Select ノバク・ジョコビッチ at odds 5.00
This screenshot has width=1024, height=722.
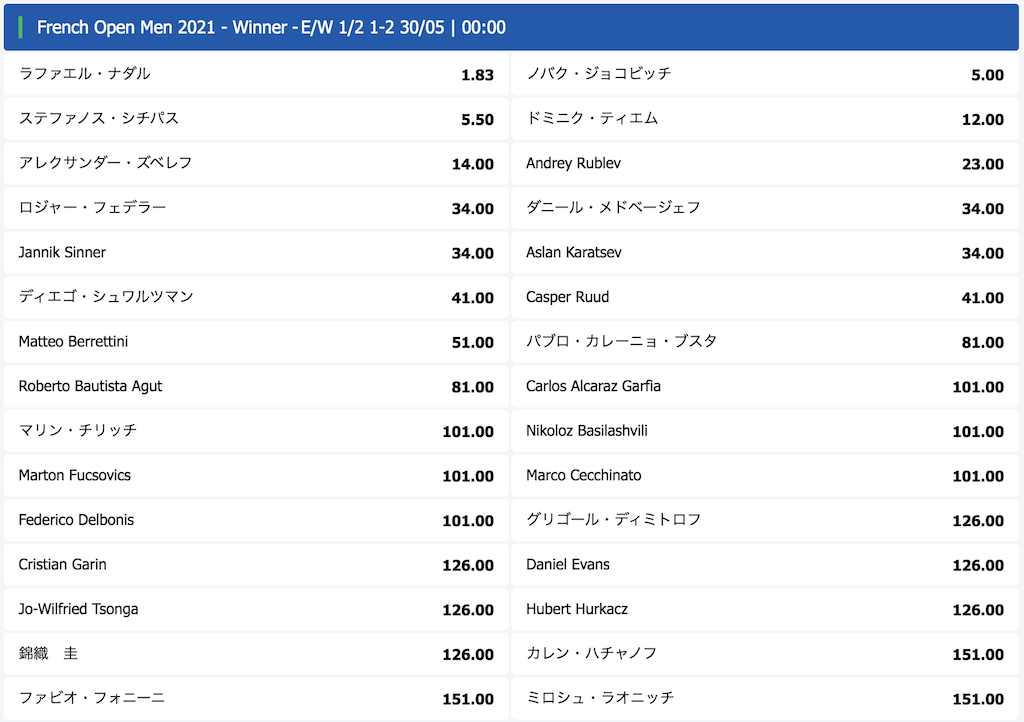coord(765,74)
